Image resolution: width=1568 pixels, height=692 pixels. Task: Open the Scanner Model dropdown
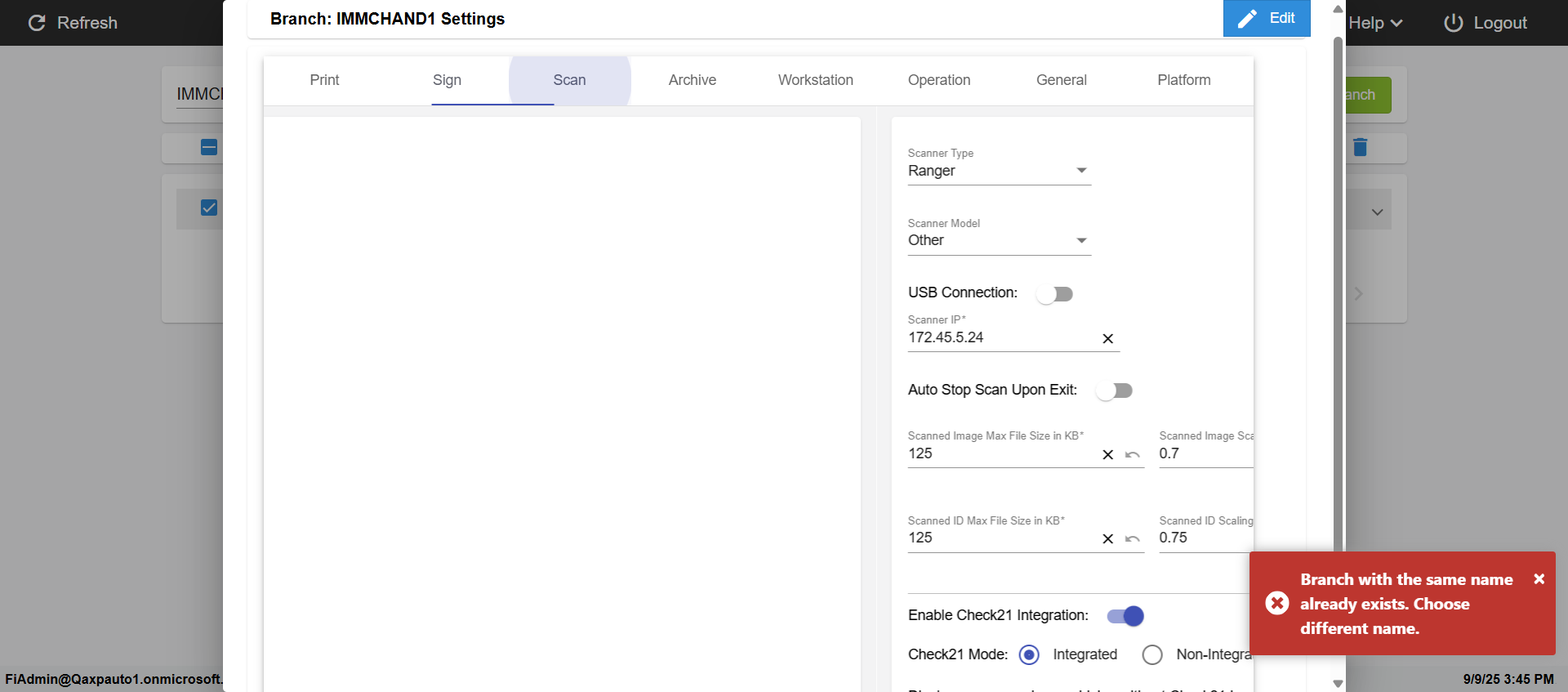[x=999, y=240]
